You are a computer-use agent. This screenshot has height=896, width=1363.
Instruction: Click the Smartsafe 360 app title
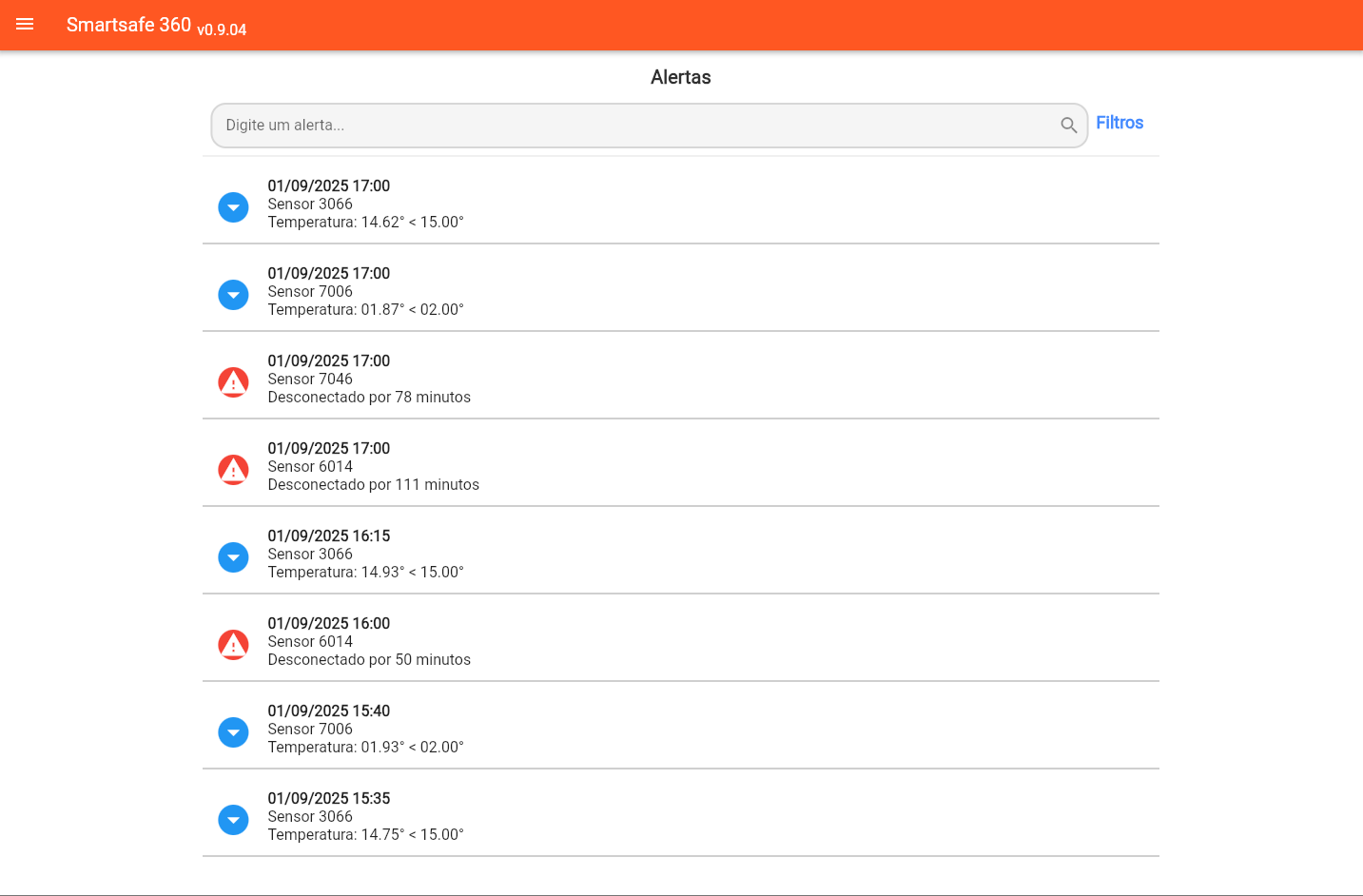[129, 25]
